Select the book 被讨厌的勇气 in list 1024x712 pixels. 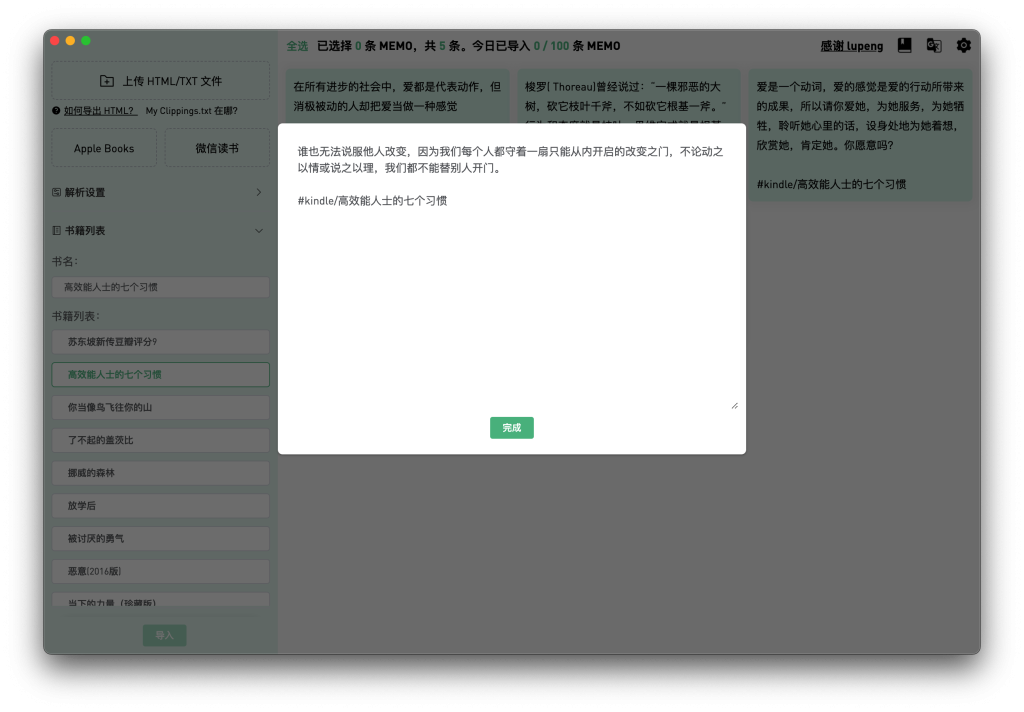click(x=161, y=538)
